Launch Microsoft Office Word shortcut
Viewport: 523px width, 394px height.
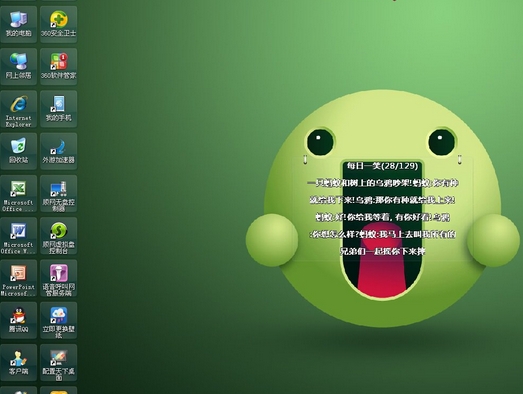pos(19,236)
